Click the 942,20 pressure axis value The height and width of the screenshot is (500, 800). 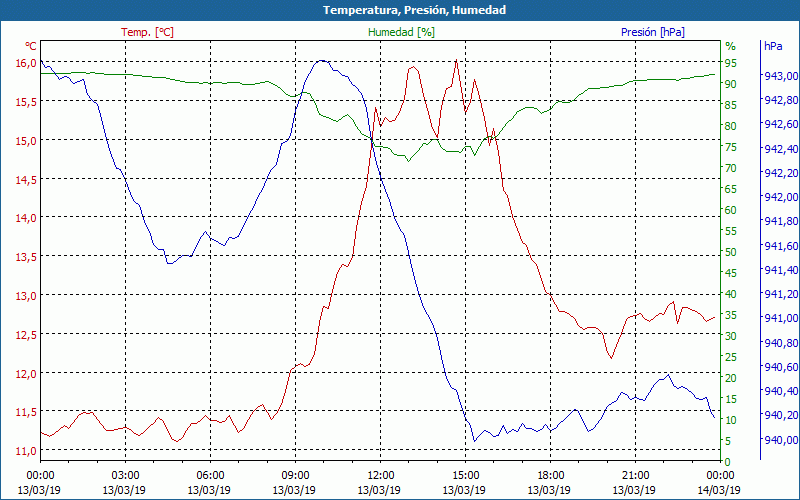[x=781, y=172]
